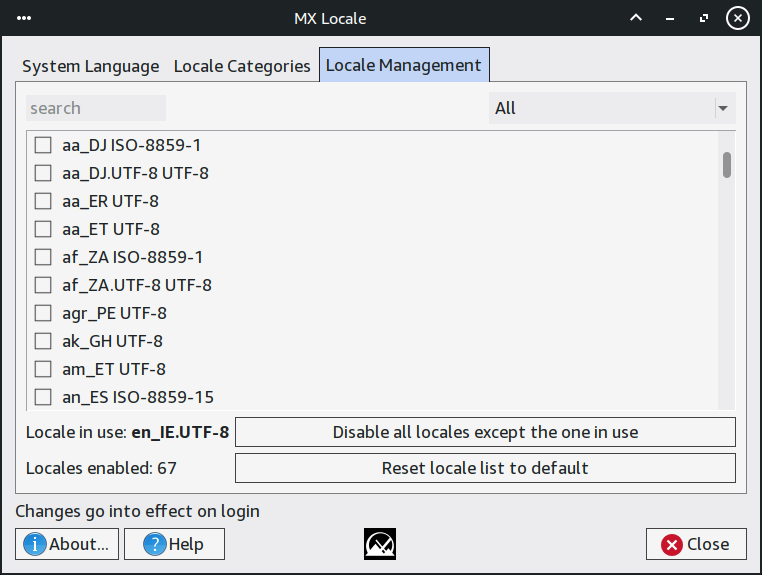Switch to the System Language tab
This screenshot has width=762, height=575.
point(90,66)
